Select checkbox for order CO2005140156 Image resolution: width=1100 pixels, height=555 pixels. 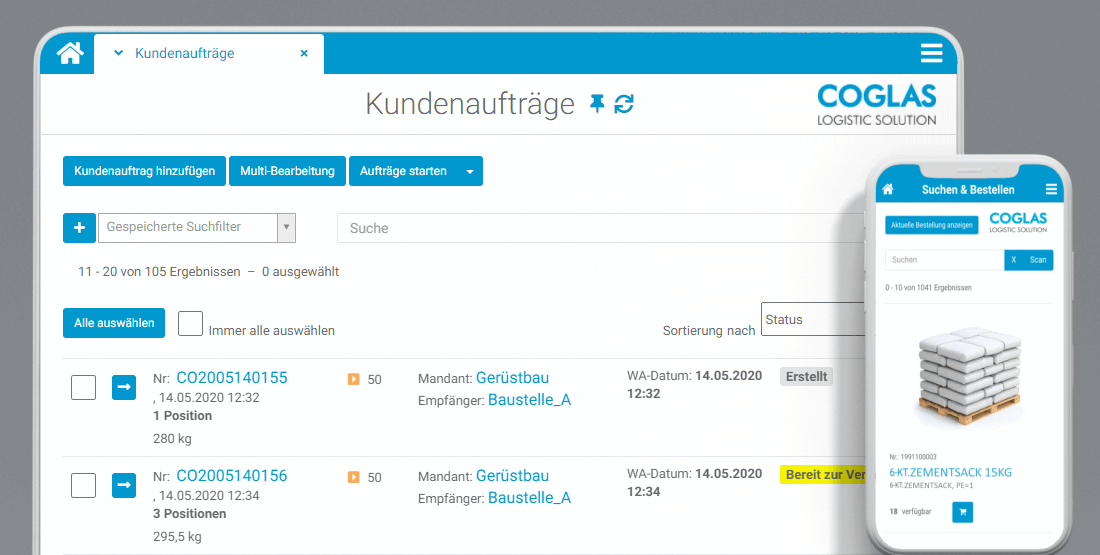coord(83,486)
